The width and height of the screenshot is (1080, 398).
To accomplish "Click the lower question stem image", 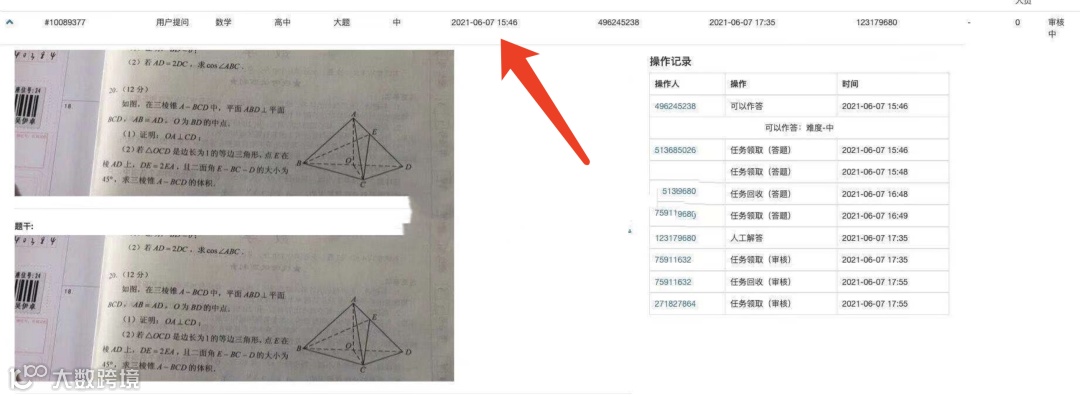I will (234, 308).
